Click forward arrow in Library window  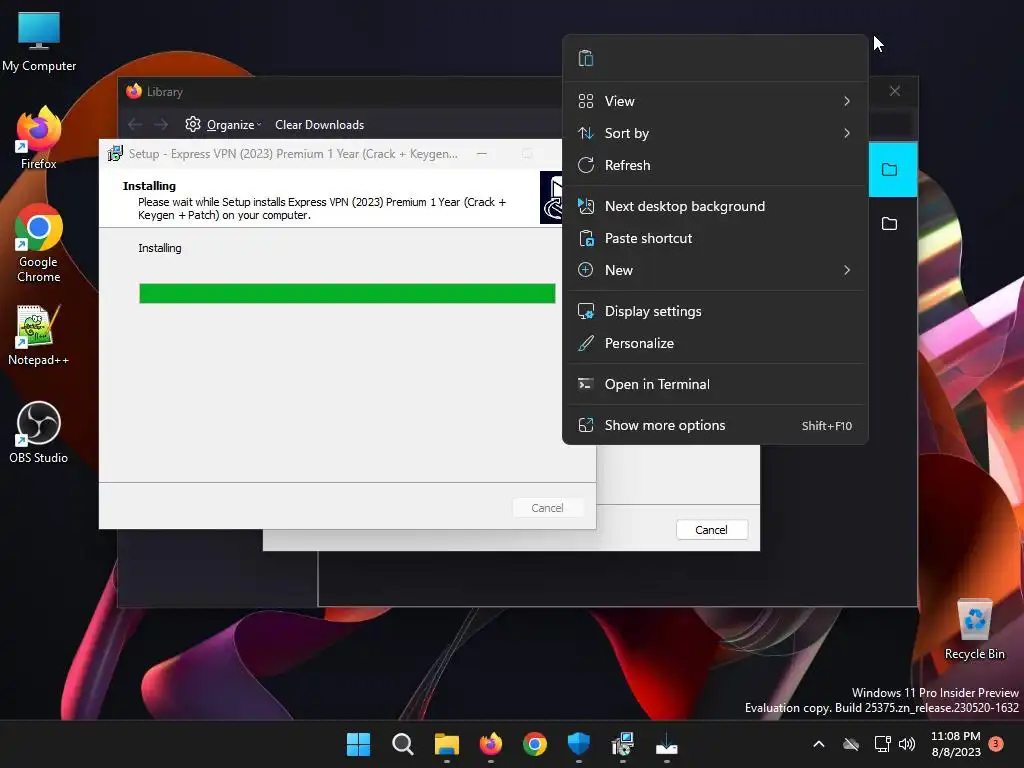(161, 124)
